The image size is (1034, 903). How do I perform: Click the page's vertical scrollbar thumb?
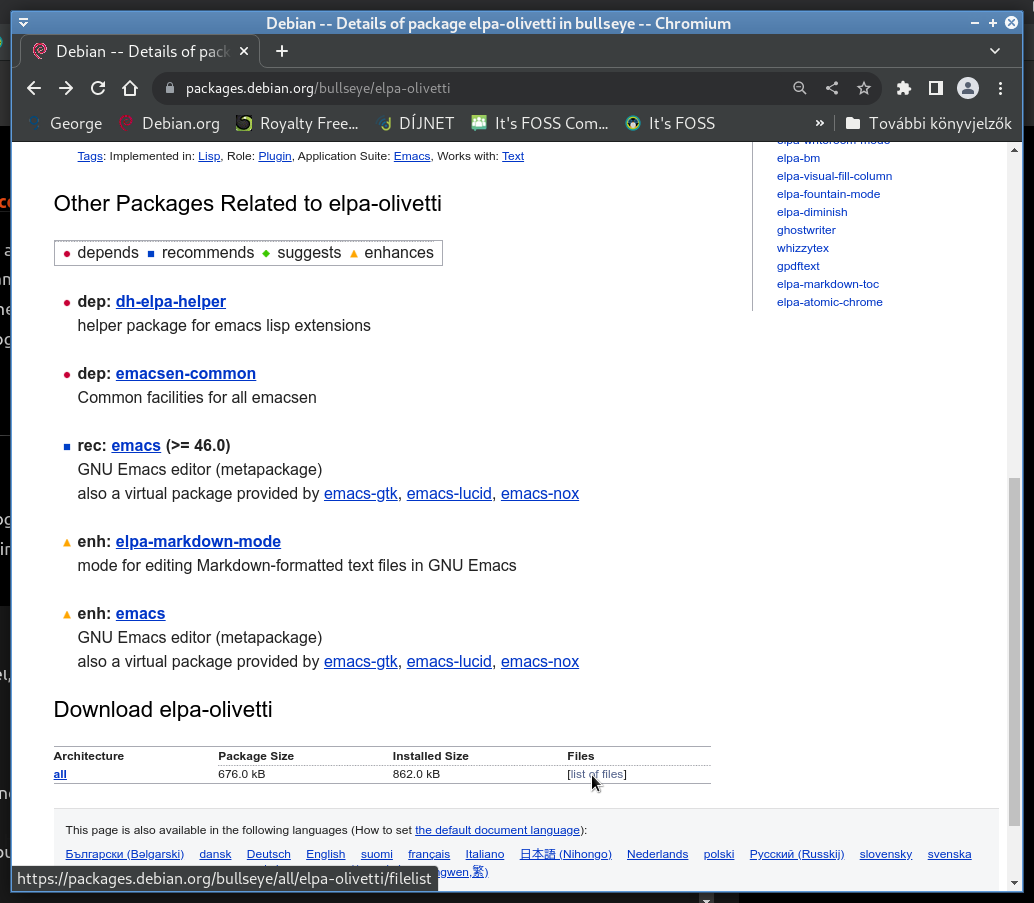(1014, 652)
